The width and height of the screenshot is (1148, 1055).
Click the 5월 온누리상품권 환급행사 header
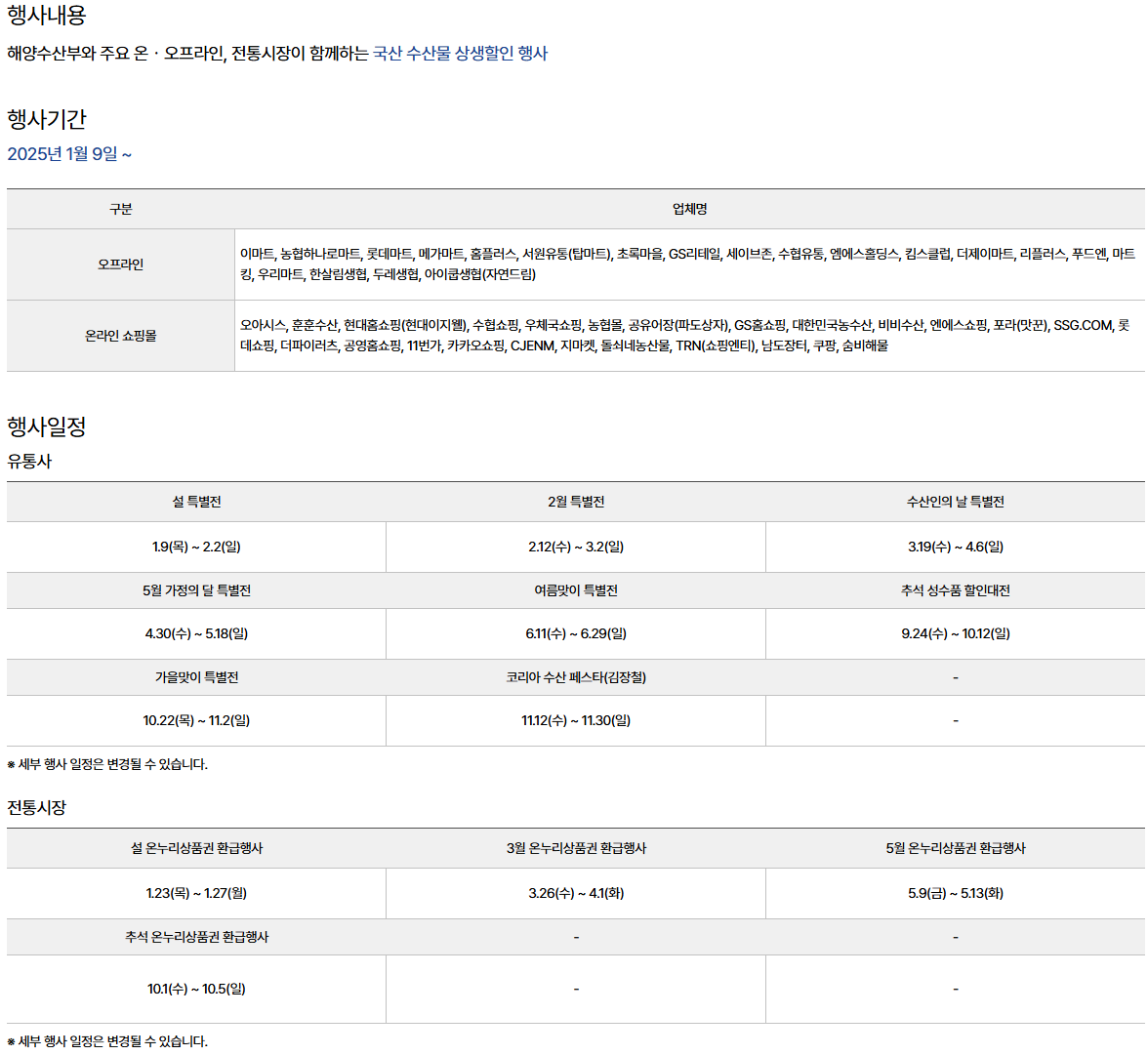coord(956,848)
